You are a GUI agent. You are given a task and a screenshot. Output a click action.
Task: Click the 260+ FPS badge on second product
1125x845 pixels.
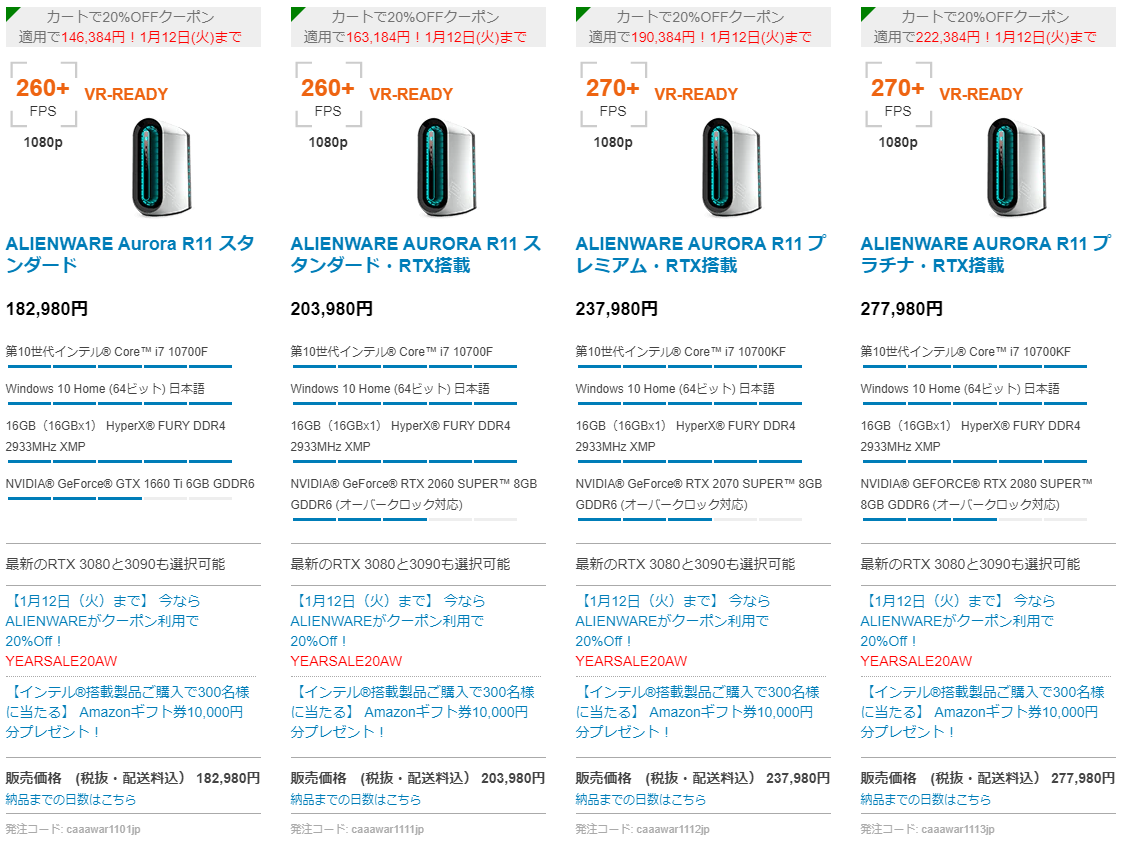[328, 95]
